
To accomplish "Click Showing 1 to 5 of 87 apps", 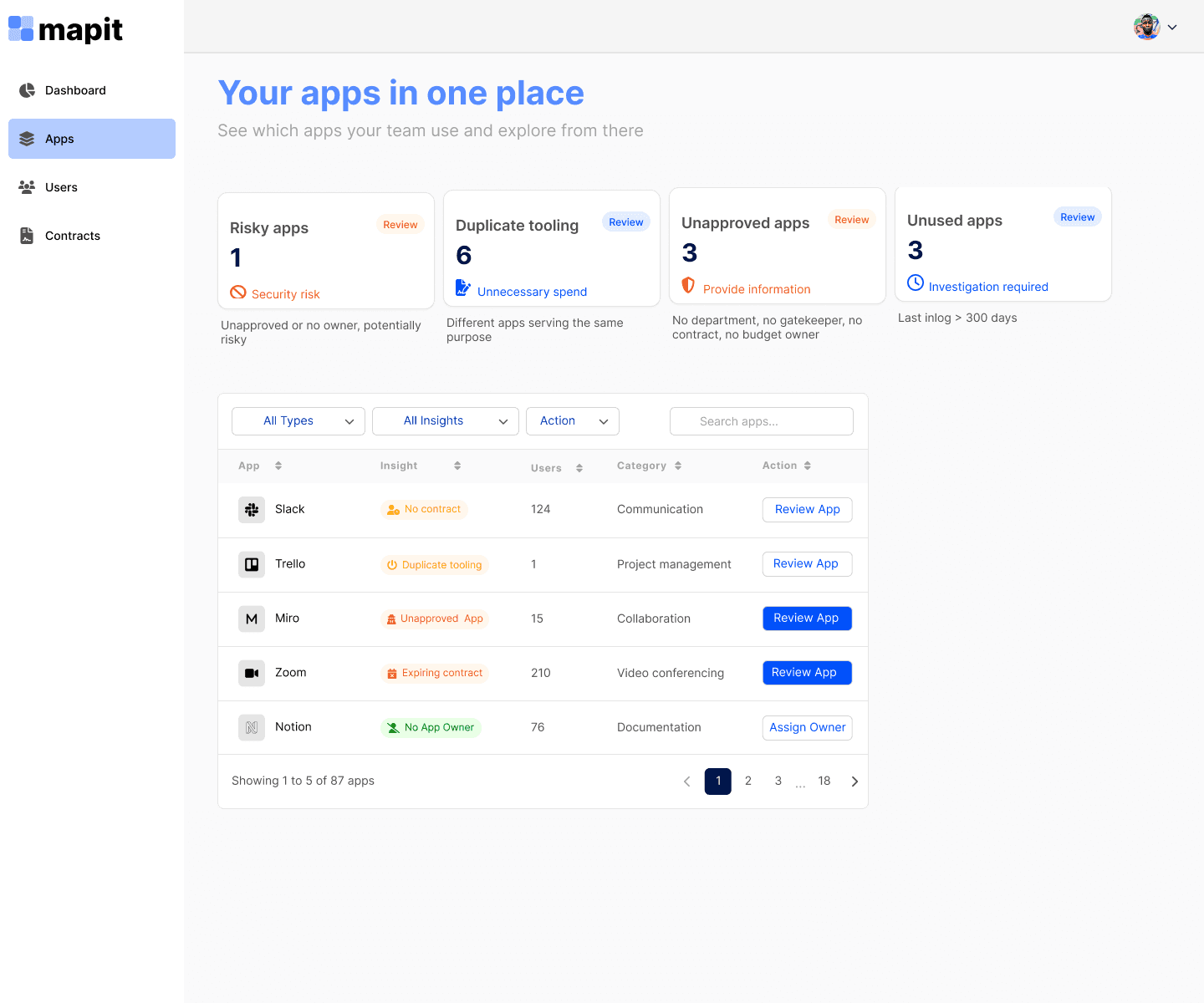I will 303,782.
